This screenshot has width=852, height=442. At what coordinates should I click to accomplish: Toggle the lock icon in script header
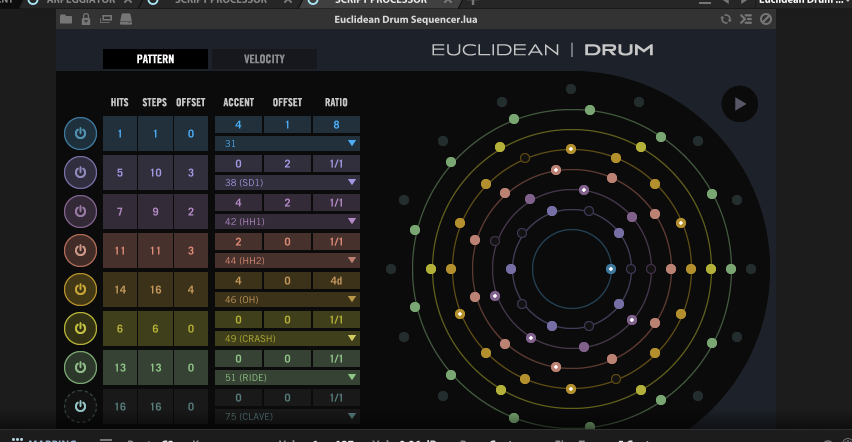click(86, 20)
